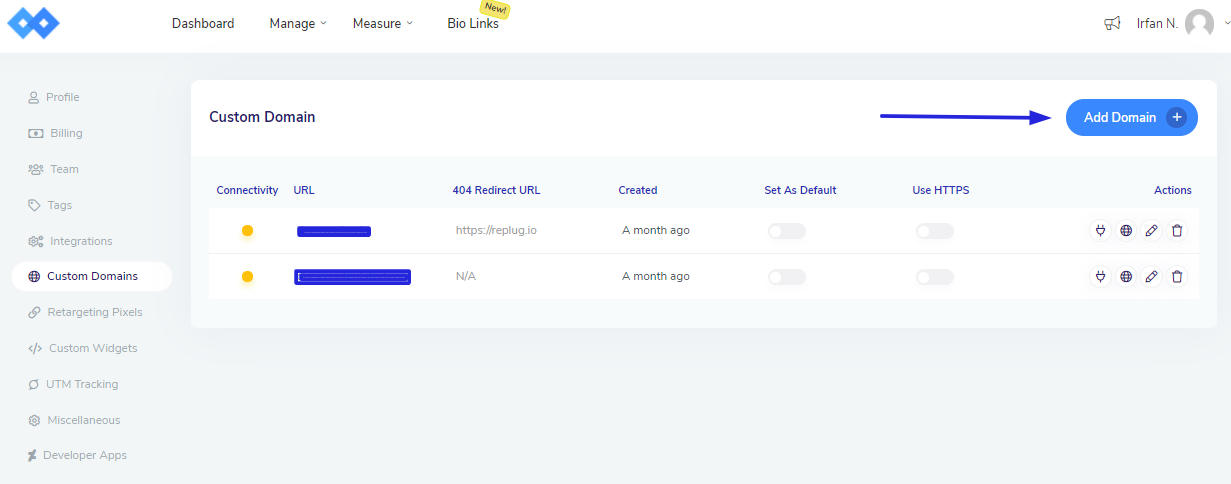Click the plug icon in second domain row
Image resolution: width=1231 pixels, height=484 pixels.
(x=1100, y=277)
